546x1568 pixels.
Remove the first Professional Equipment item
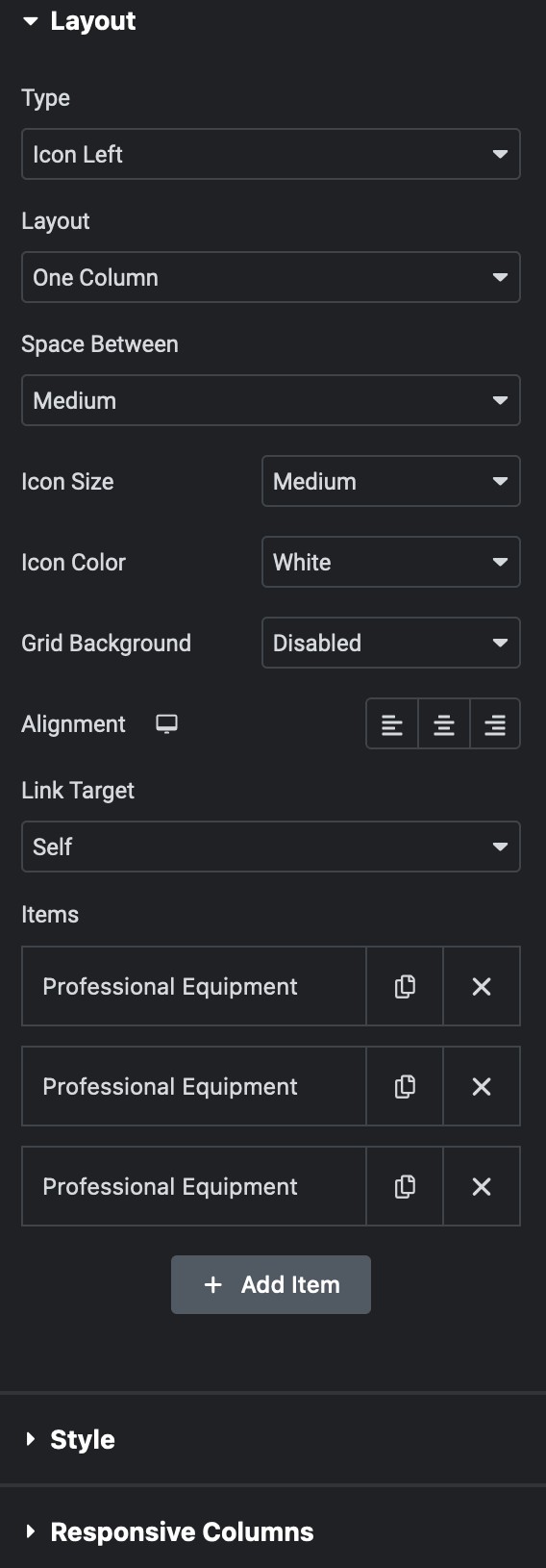(482, 986)
